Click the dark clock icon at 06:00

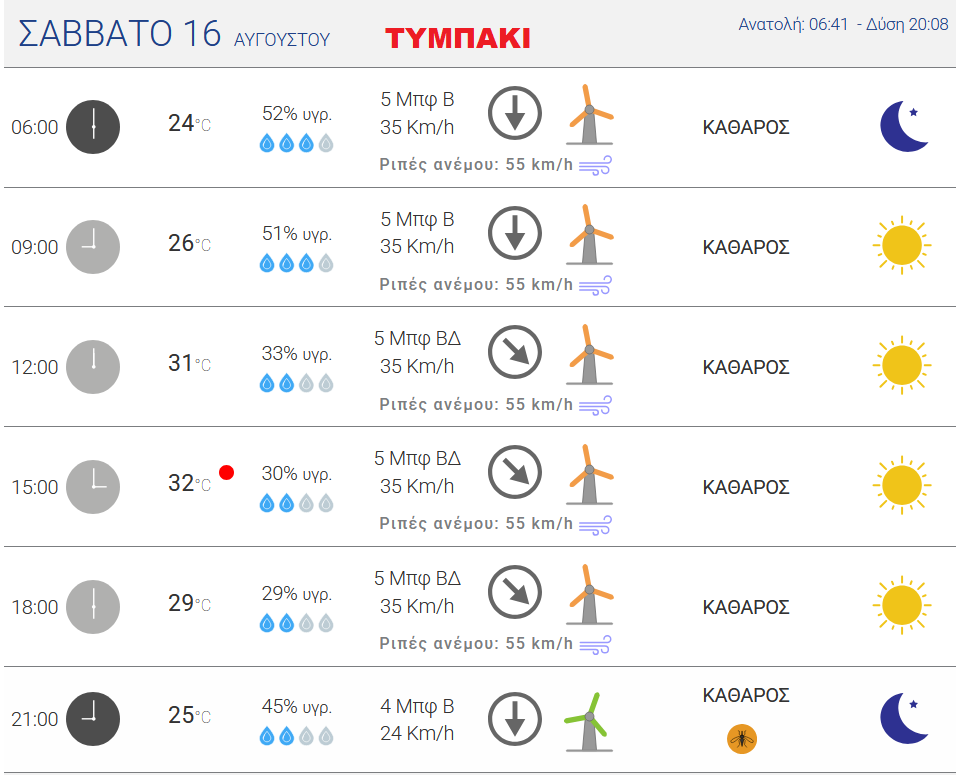click(93, 127)
